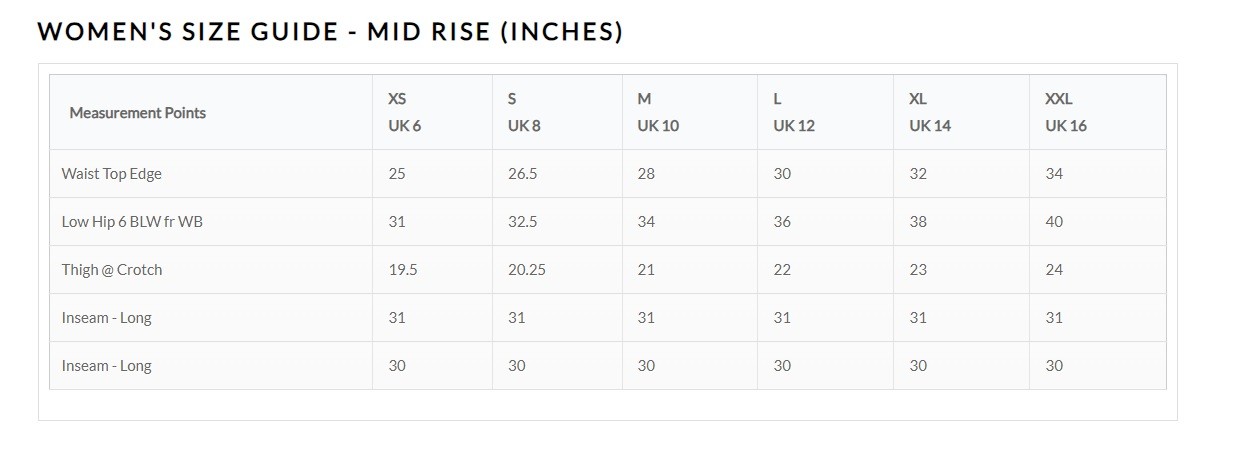Click the 19.5 thigh measurement cell

[x=403, y=270]
